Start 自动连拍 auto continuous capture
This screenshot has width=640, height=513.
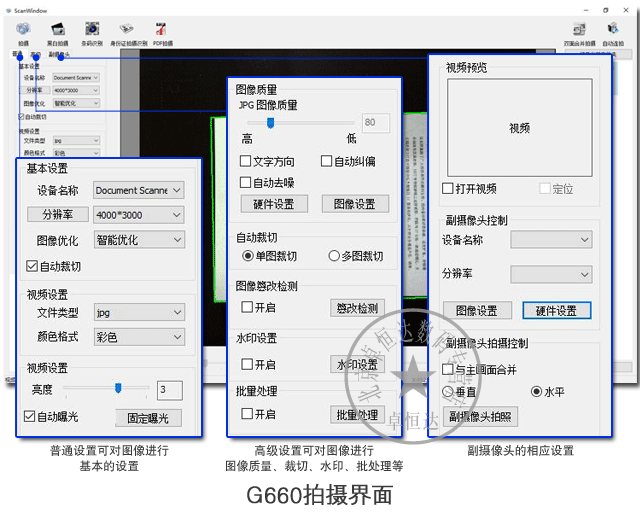point(613,29)
